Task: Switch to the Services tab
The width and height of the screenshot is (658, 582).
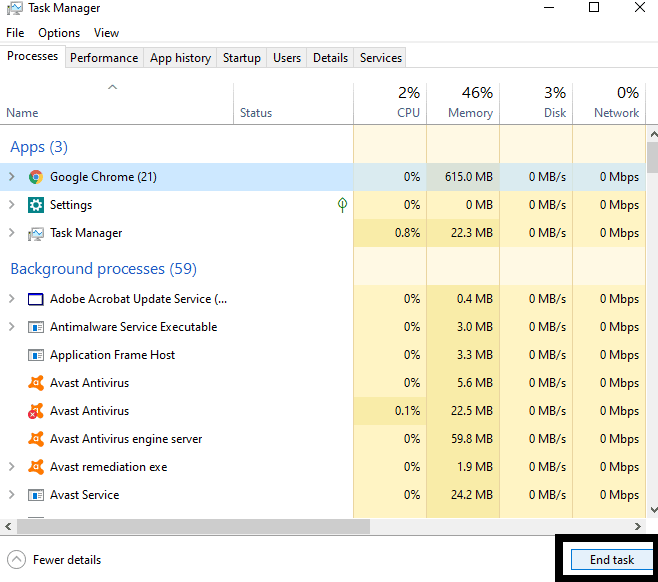Action: 381,58
